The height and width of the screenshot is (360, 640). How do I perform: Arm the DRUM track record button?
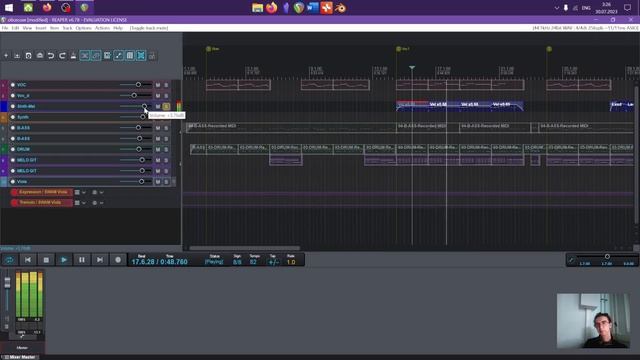coord(13,149)
